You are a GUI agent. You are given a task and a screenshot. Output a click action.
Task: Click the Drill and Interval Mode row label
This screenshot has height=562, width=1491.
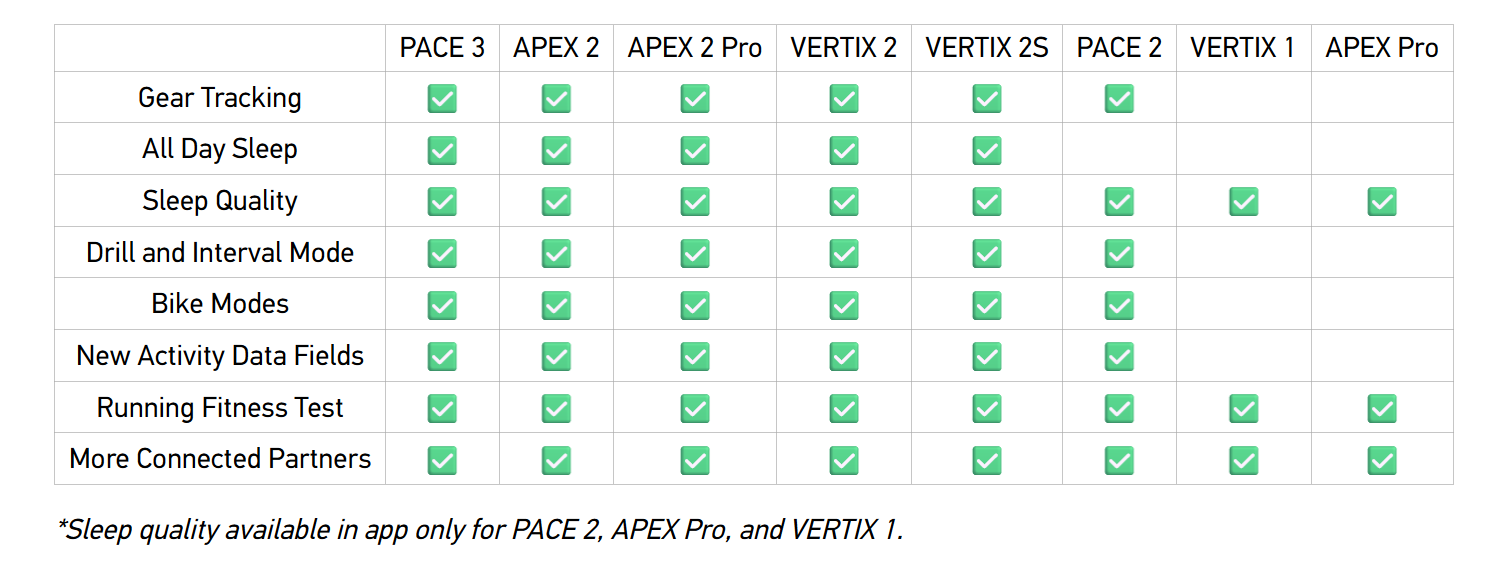pos(220,253)
